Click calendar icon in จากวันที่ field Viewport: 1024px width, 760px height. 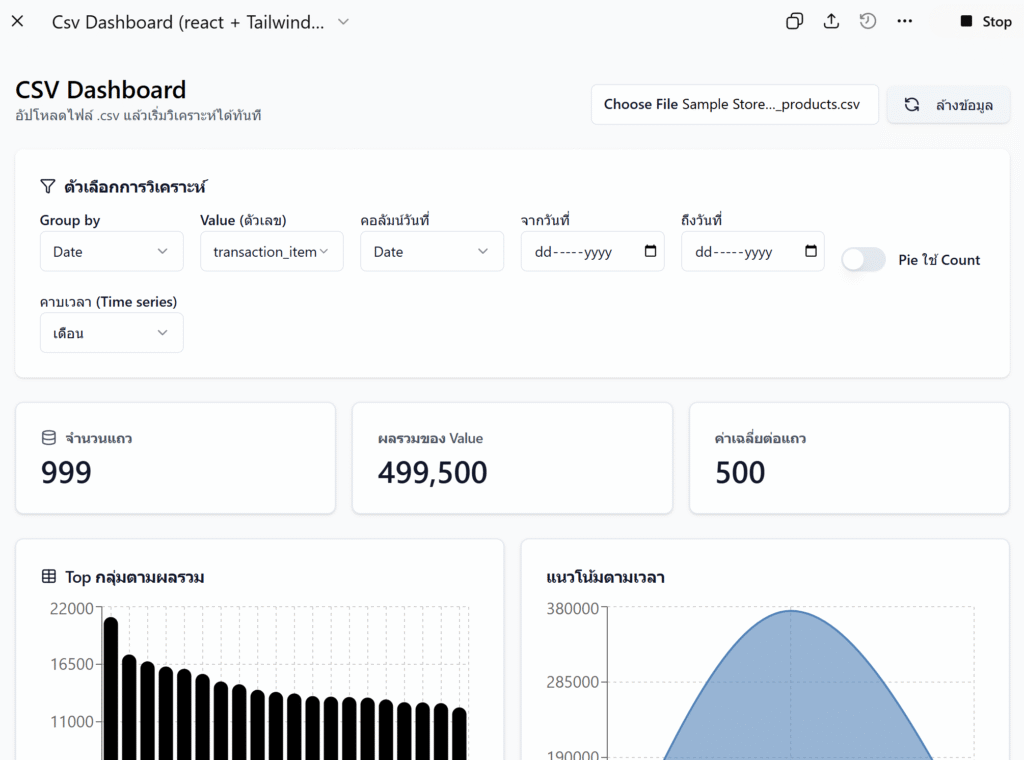click(650, 251)
